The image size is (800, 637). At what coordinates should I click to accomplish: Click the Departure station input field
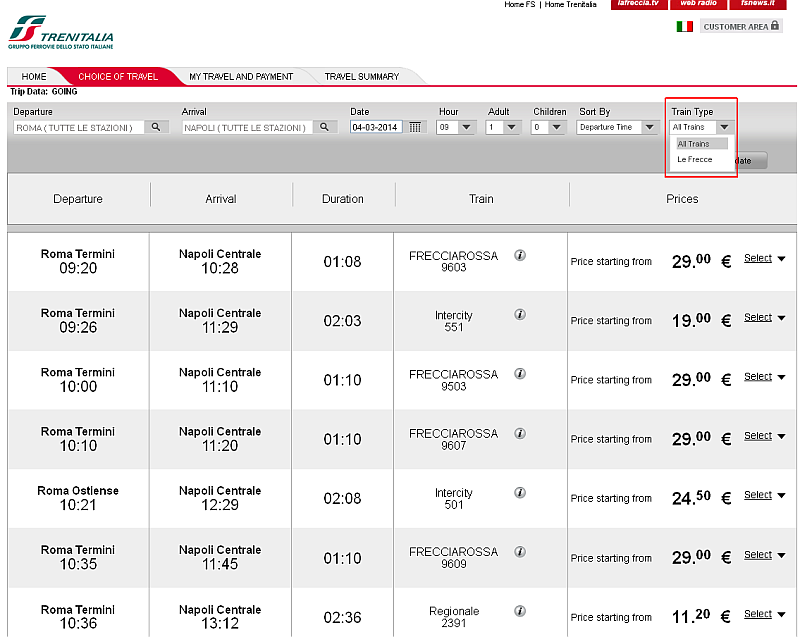point(79,128)
